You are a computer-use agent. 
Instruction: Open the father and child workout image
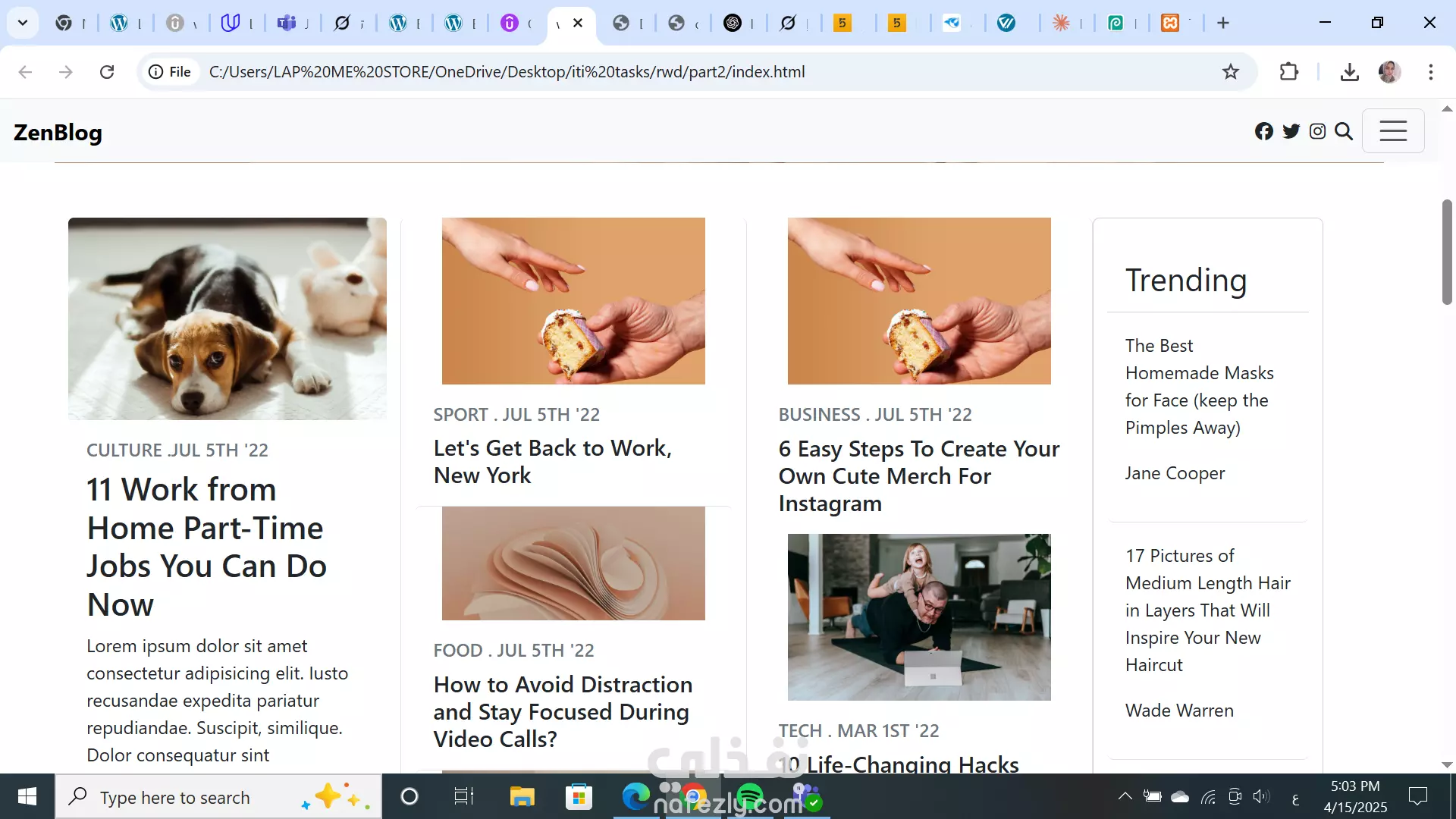coord(919,617)
